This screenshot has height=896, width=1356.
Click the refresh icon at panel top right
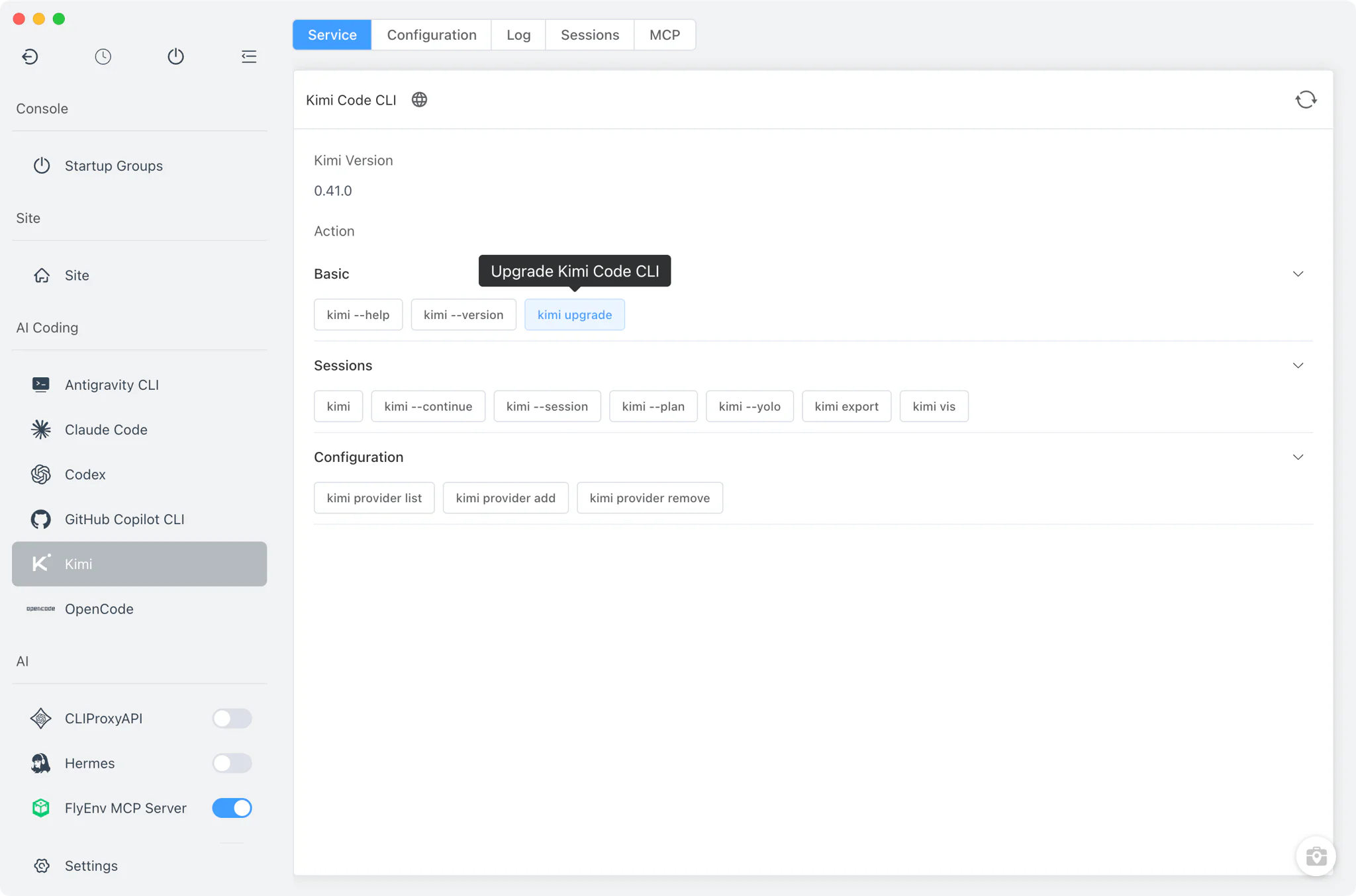1306,100
